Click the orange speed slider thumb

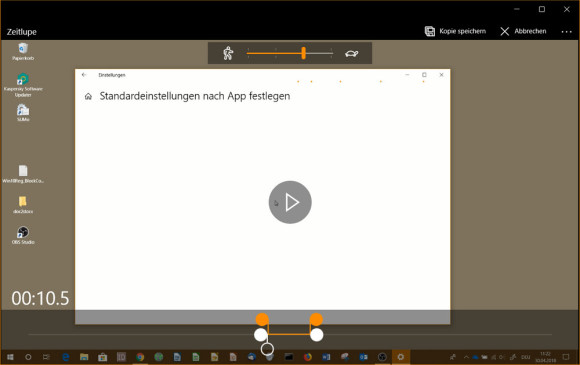pos(303,53)
